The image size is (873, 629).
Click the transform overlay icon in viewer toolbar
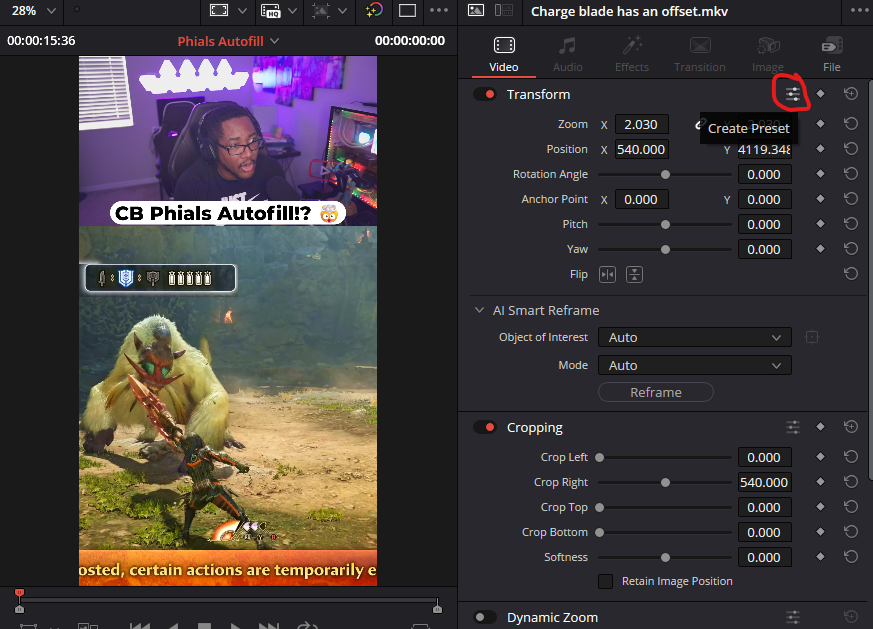coord(321,11)
